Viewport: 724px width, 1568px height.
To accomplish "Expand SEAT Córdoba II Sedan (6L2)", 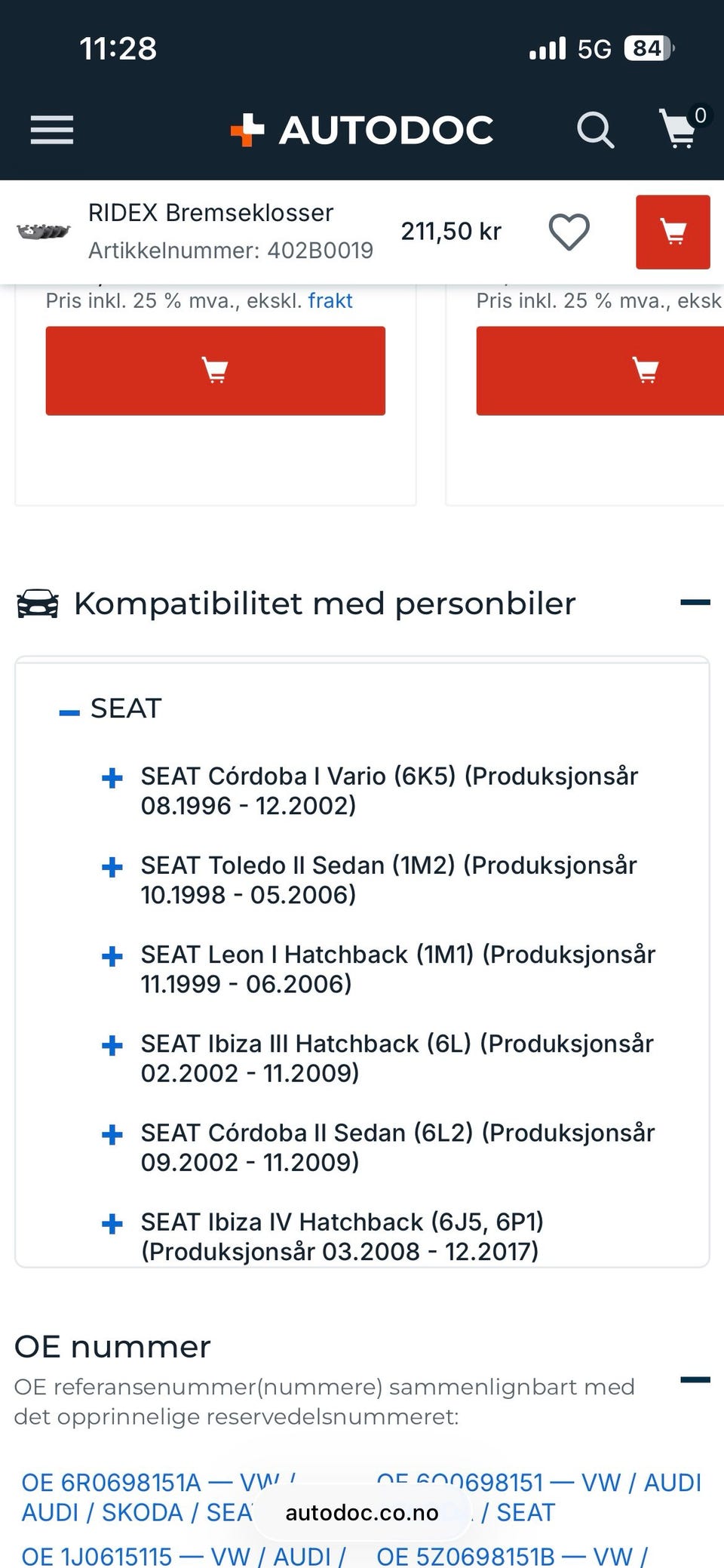I will click(112, 1134).
